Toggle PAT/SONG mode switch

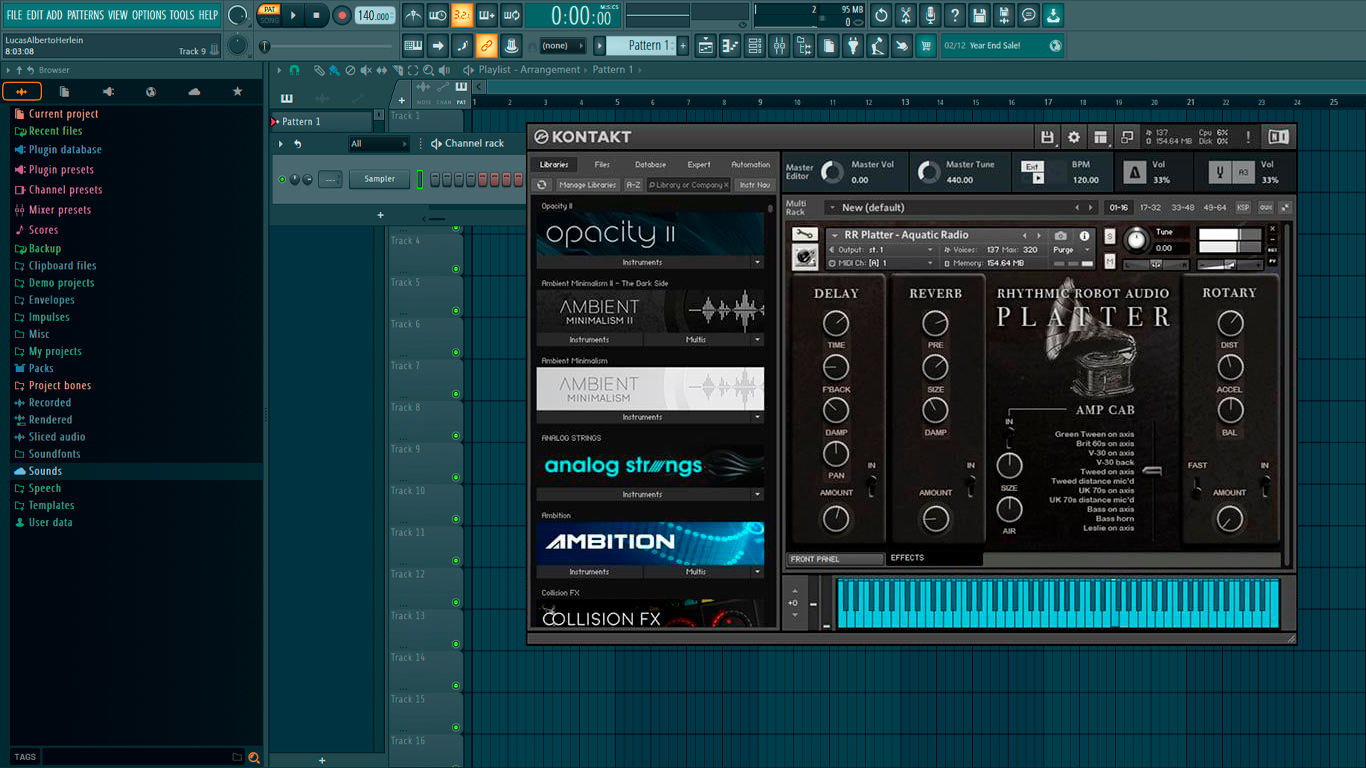point(269,15)
